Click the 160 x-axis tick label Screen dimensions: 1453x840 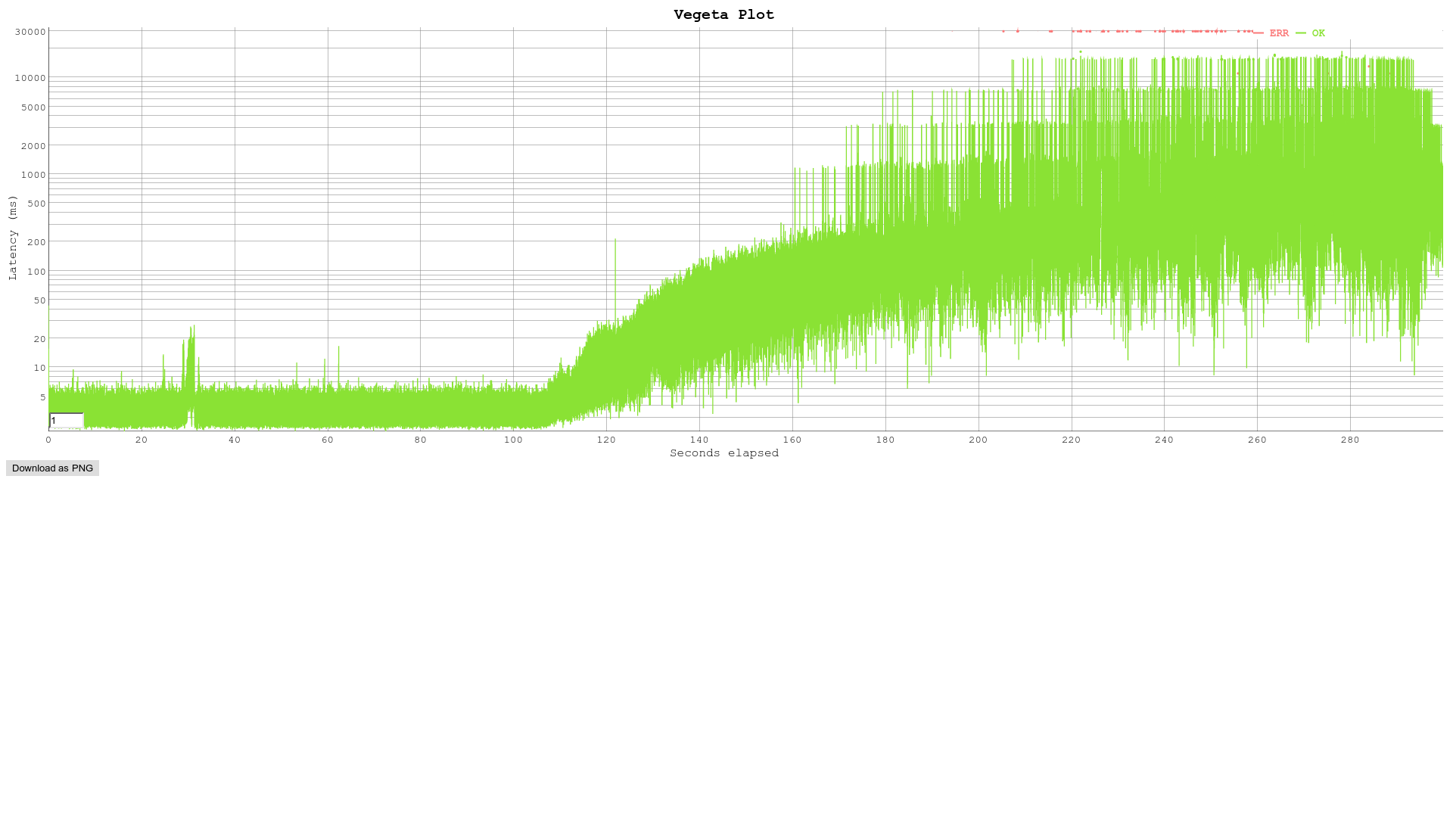792,440
